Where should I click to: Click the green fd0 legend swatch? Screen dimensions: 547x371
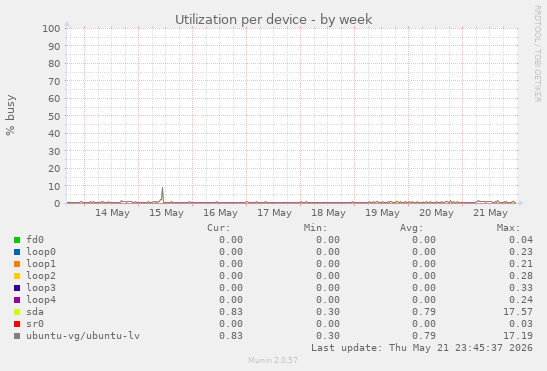pyautogui.click(x=17, y=240)
